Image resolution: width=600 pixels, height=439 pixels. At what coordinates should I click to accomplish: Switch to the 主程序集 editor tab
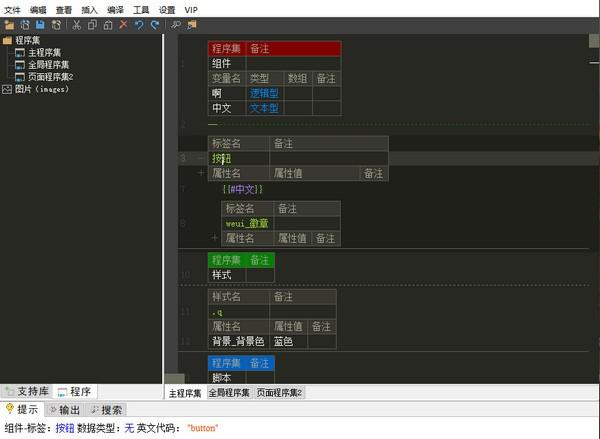tap(185, 393)
